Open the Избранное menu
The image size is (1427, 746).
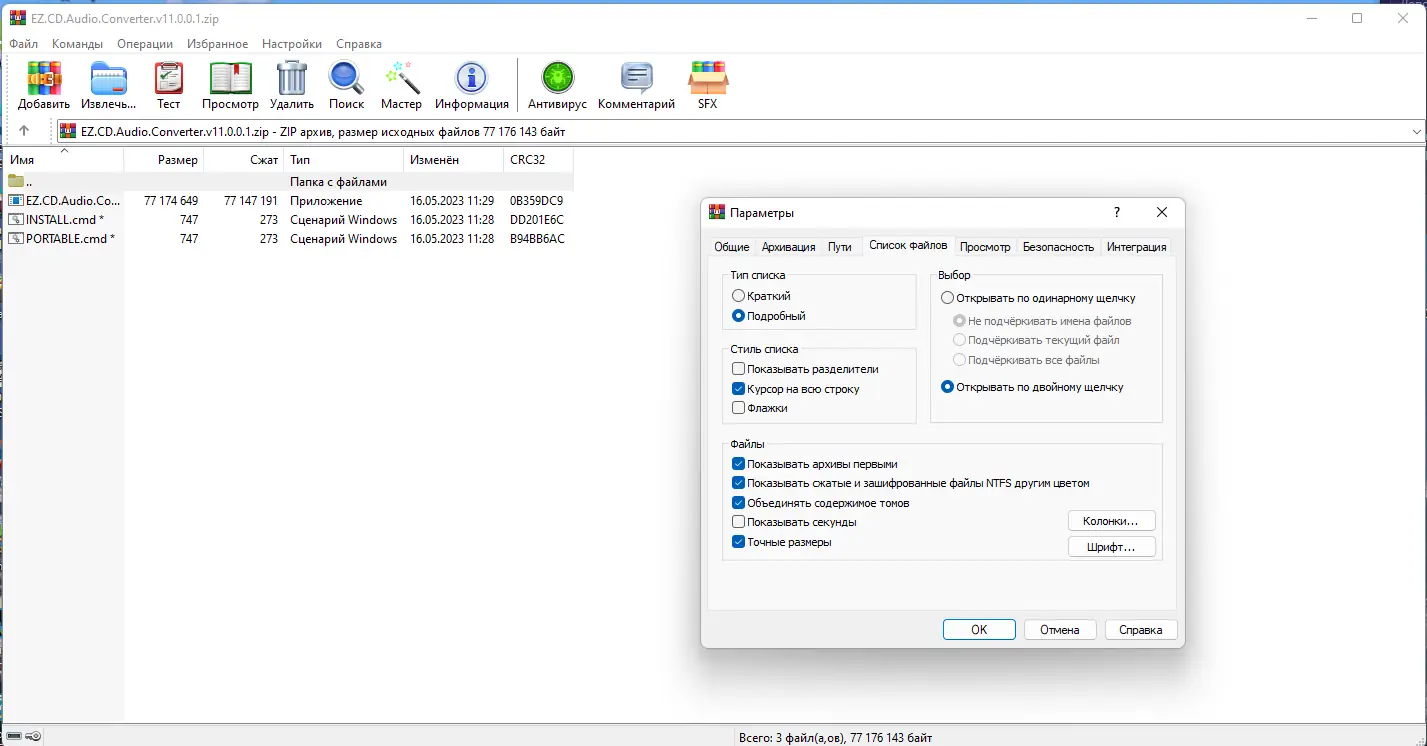[x=217, y=44]
